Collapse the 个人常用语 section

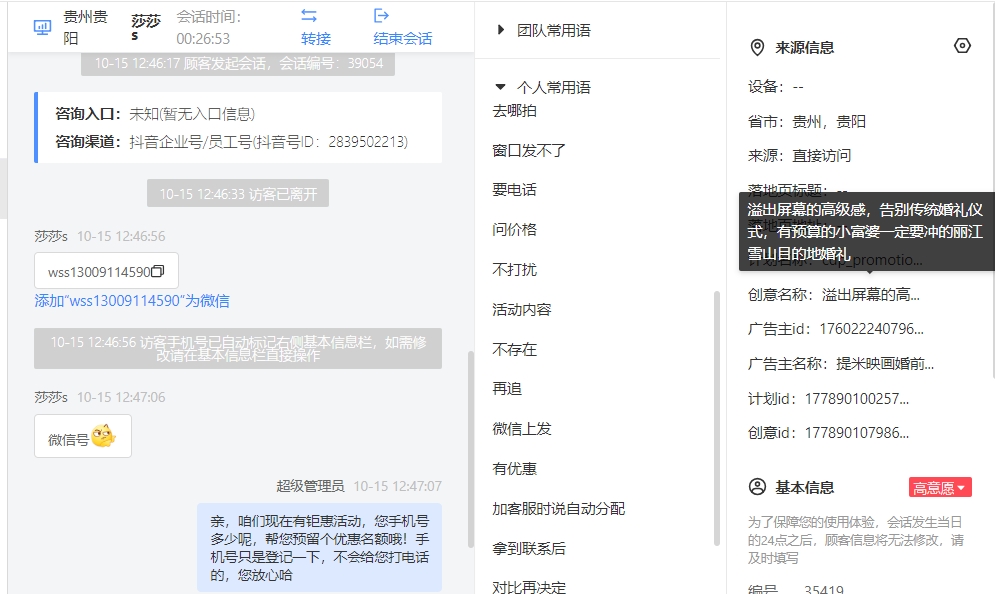click(500, 86)
